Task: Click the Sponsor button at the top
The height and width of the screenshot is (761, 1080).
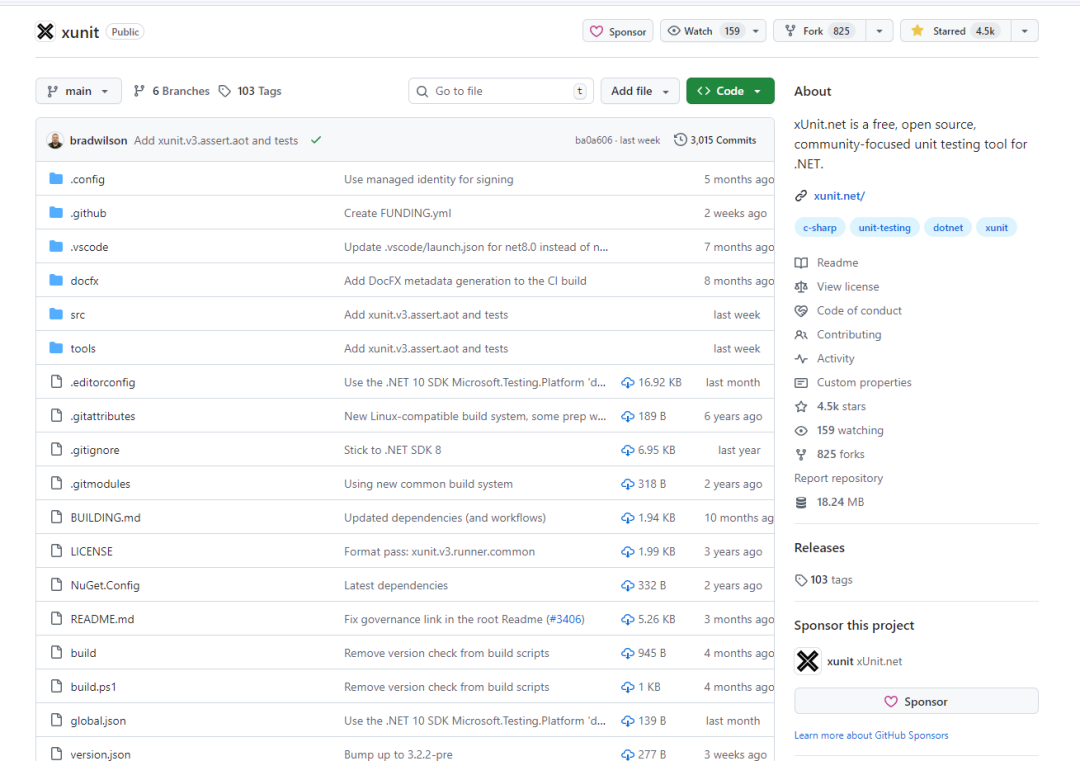Action: click(x=618, y=31)
